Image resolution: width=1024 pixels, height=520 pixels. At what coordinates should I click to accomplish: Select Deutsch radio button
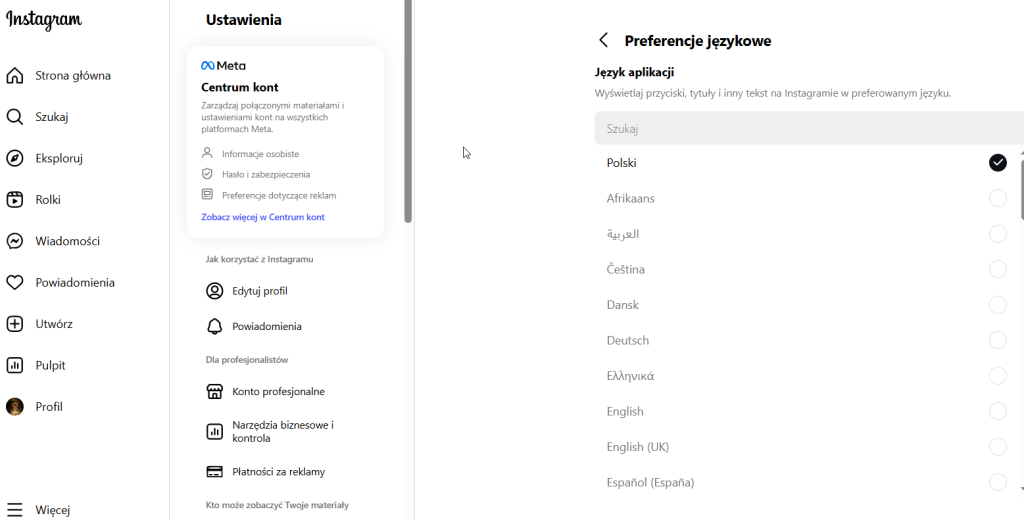tap(997, 341)
